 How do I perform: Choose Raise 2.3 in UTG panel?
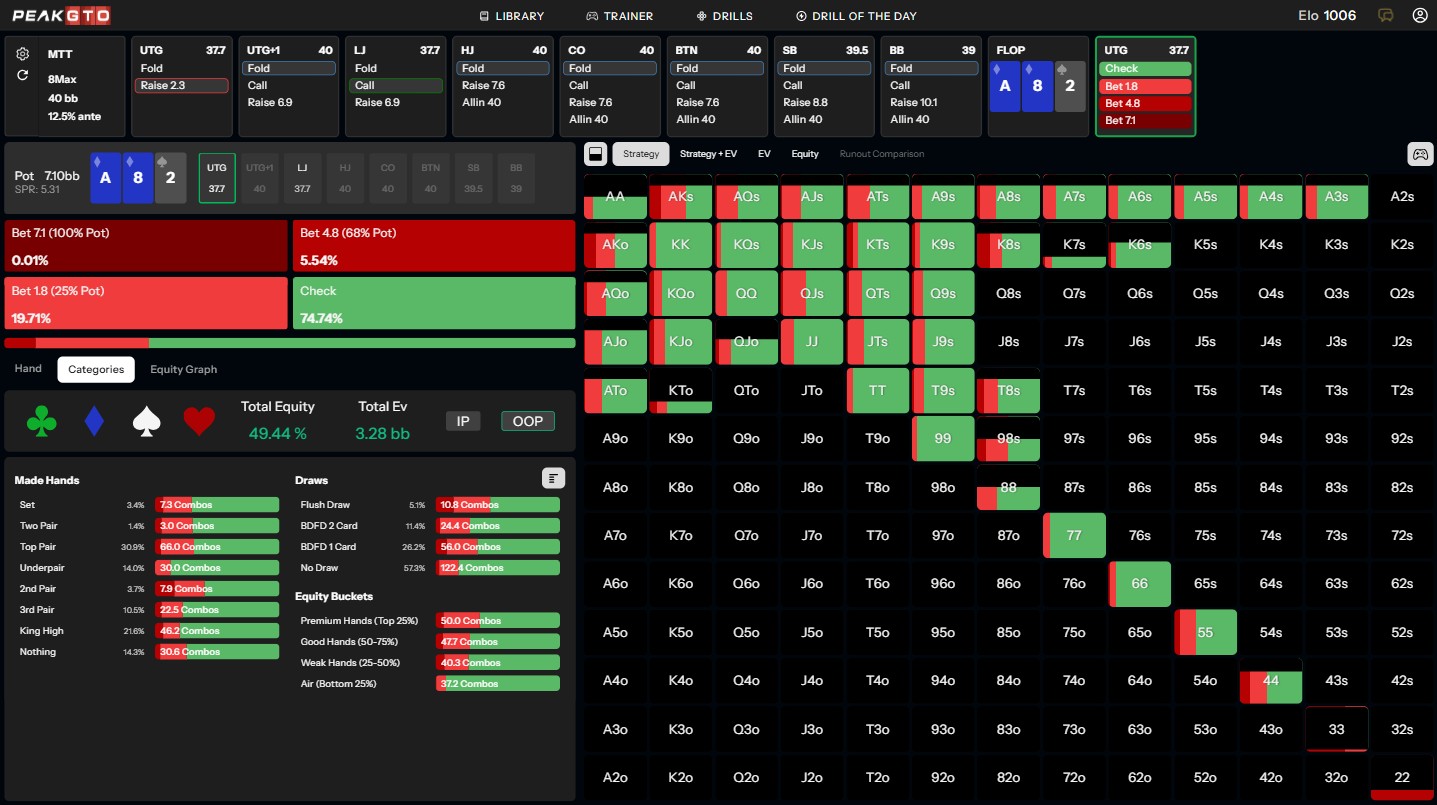tap(182, 86)
